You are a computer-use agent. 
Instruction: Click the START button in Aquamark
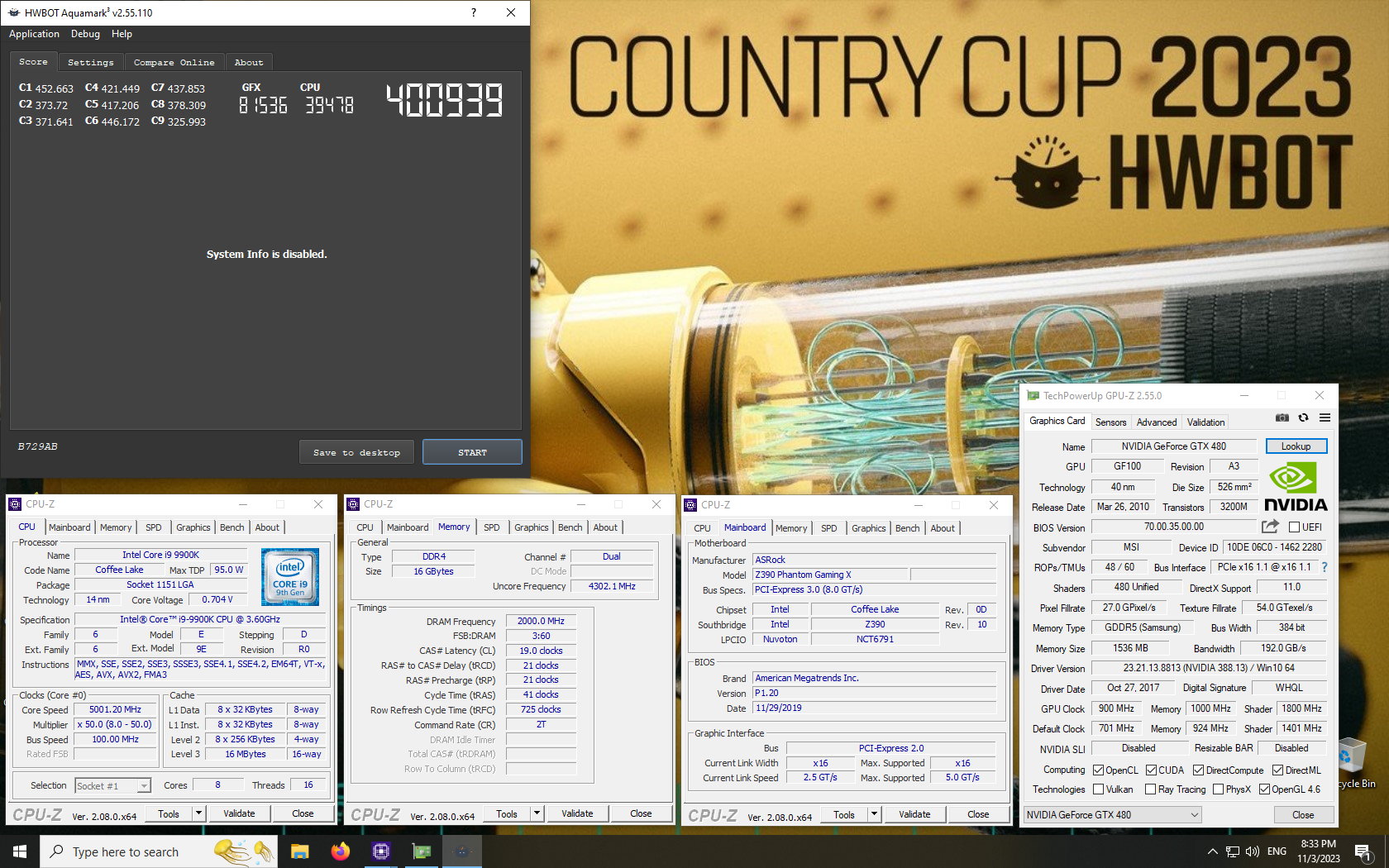point(472,452)
